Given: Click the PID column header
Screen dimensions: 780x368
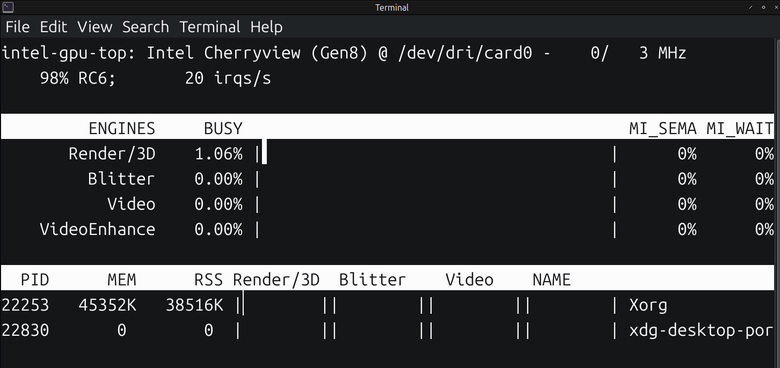Looking at the screenshot, I should (35, 280).
